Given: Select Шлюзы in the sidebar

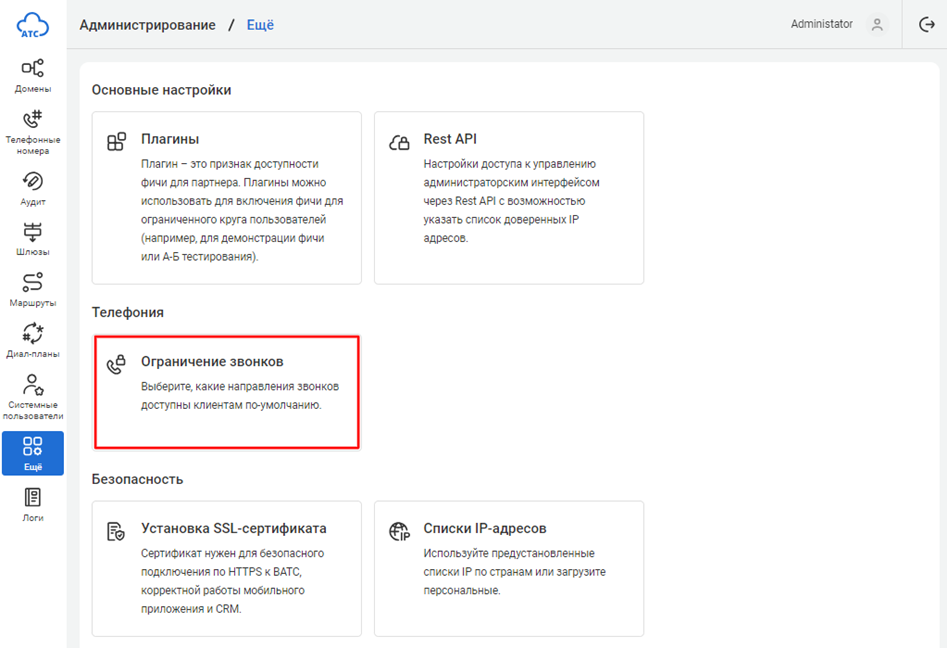Looking at the screenshot, I should 33,239.
